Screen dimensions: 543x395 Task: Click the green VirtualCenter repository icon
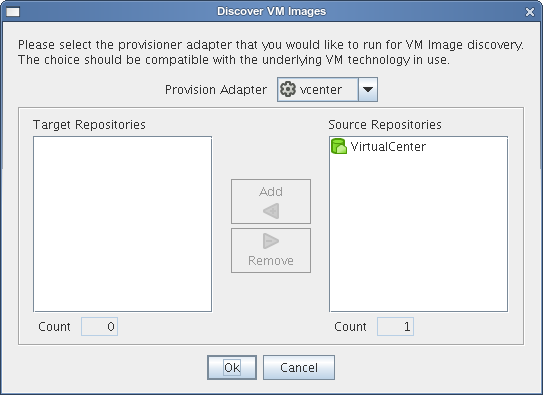(339, 146)
